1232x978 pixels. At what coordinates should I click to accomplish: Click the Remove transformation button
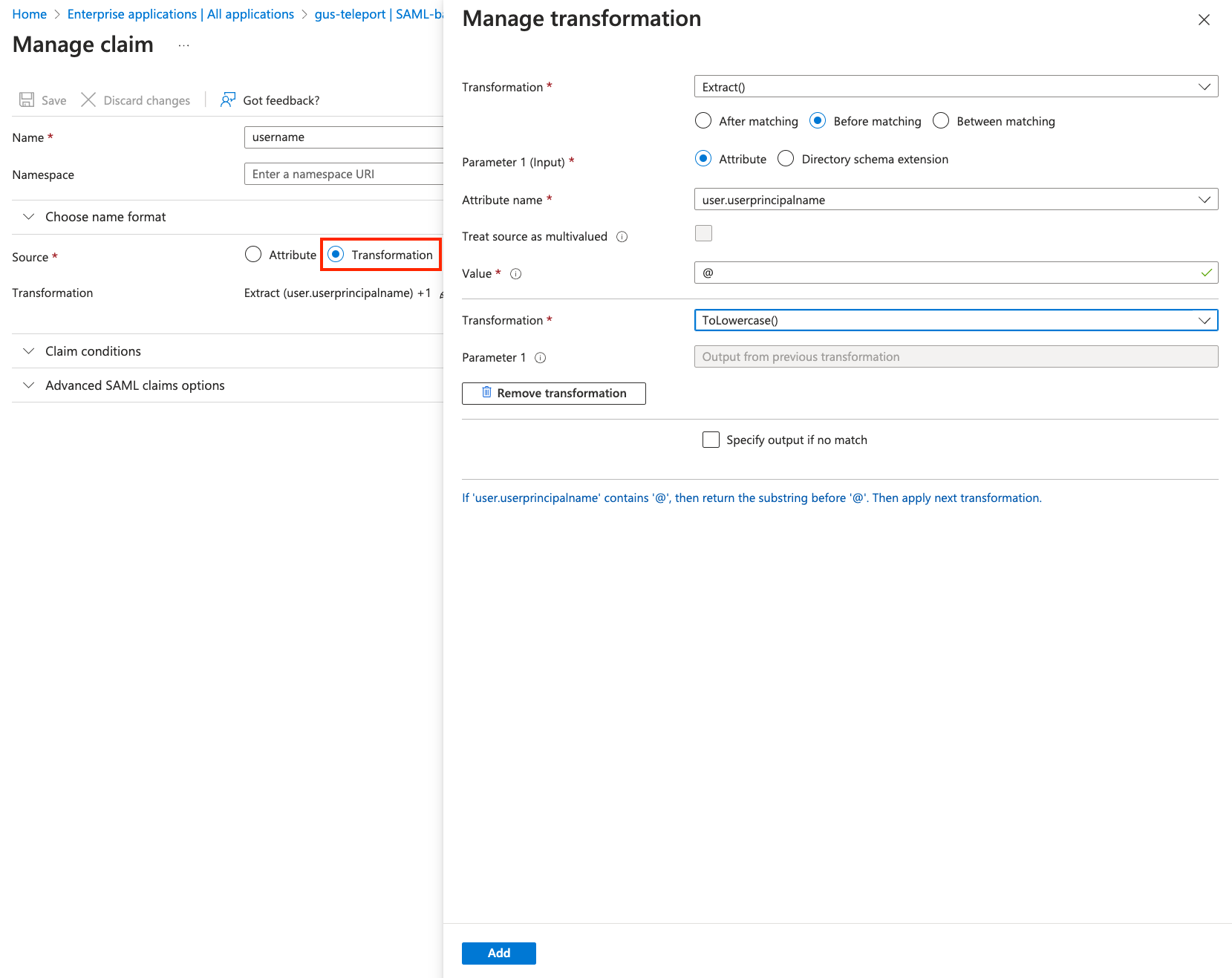pos(553,393)
